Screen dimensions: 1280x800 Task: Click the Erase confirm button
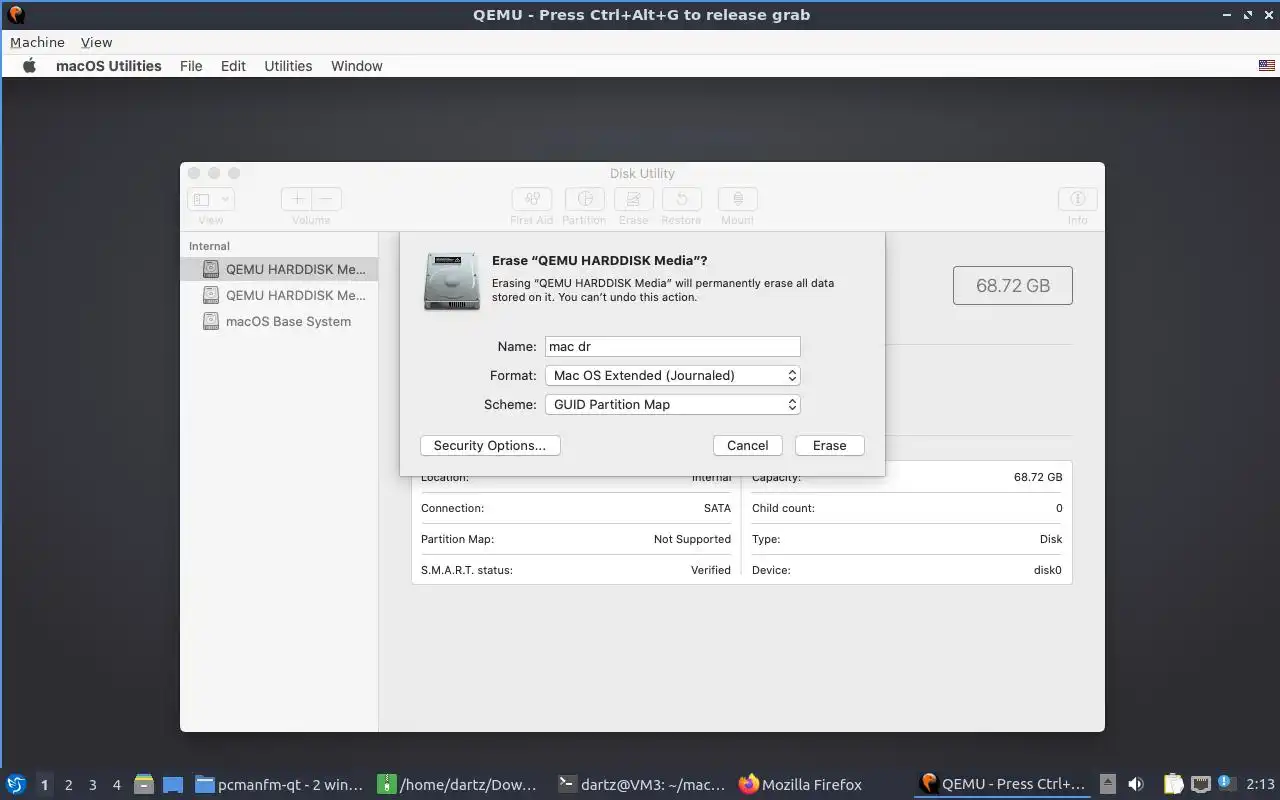pos(829,445)
